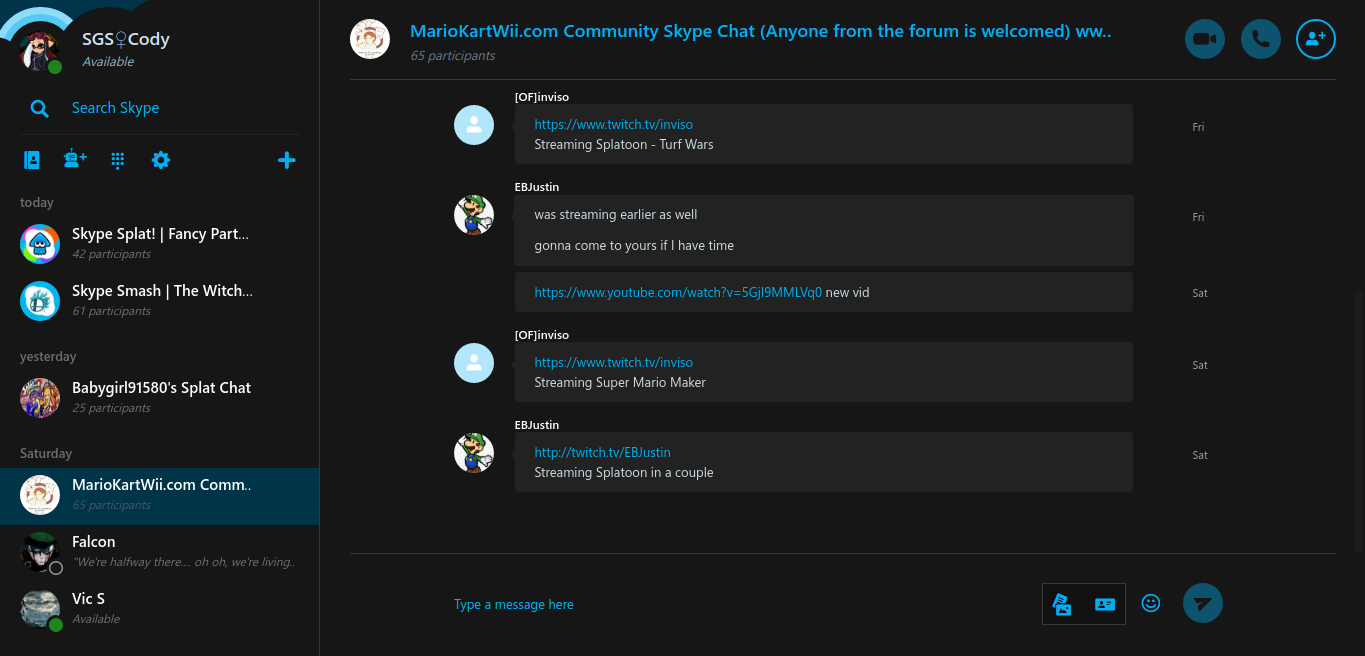Add a bot to your contacts
This screenshot has width=1365, height=656.
[74, 159]
